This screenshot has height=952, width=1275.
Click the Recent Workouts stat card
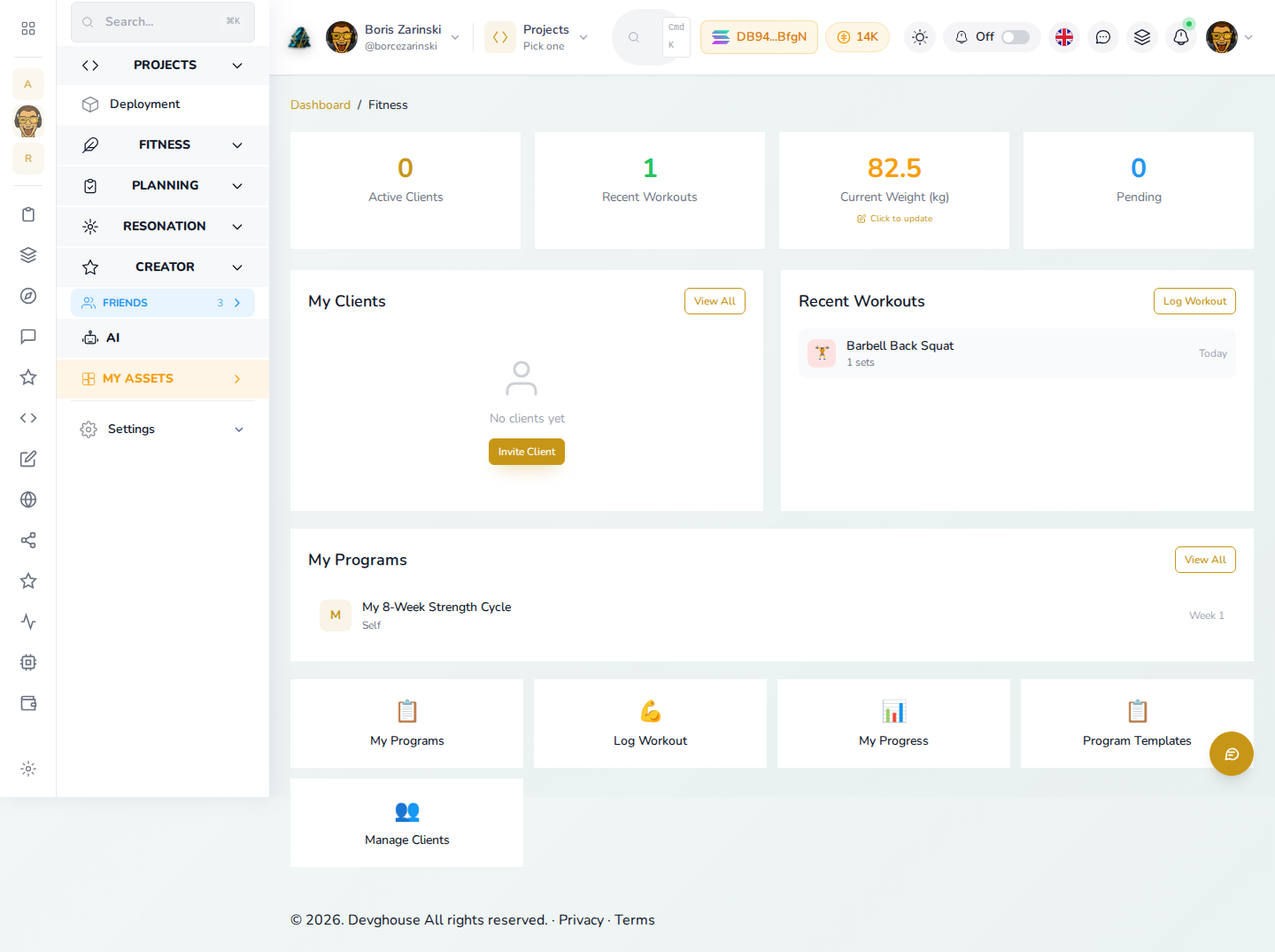point(650,190)
